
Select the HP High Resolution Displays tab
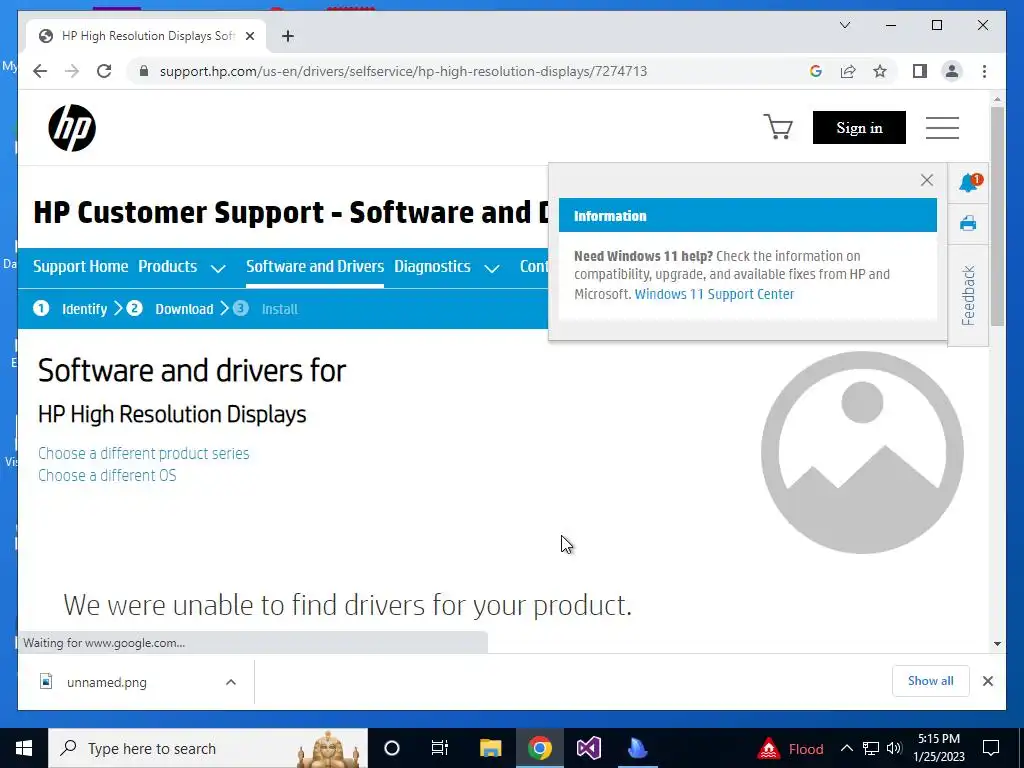pos(147,36)
